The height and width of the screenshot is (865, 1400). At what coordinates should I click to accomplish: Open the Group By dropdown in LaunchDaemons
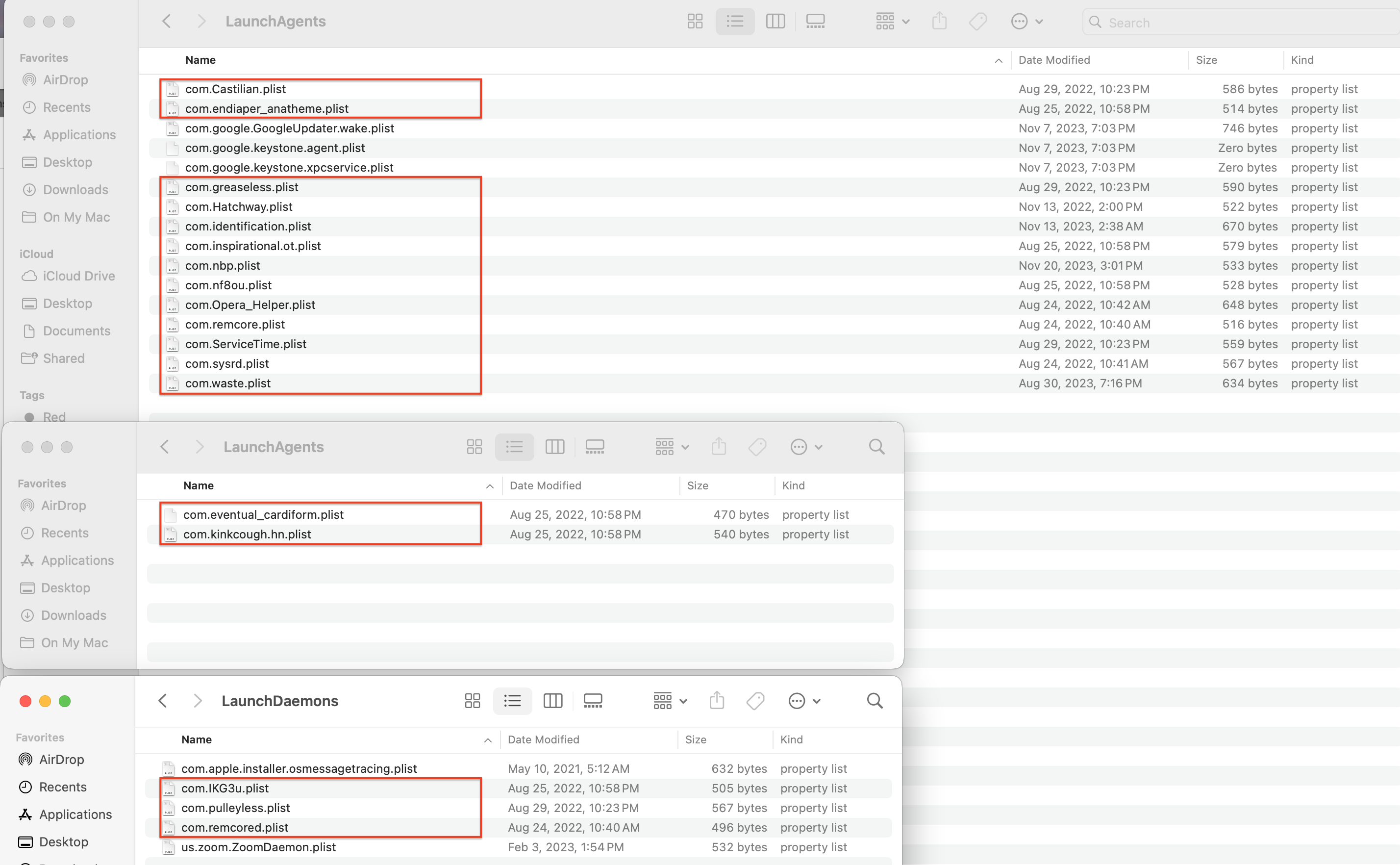coord(670,701)
